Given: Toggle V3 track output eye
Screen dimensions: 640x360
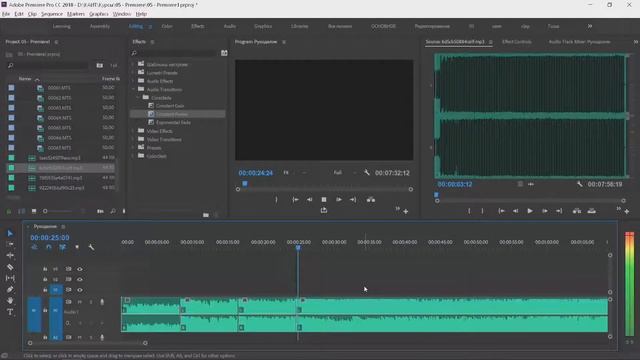Looking at the screenshot, I should 80,269.
